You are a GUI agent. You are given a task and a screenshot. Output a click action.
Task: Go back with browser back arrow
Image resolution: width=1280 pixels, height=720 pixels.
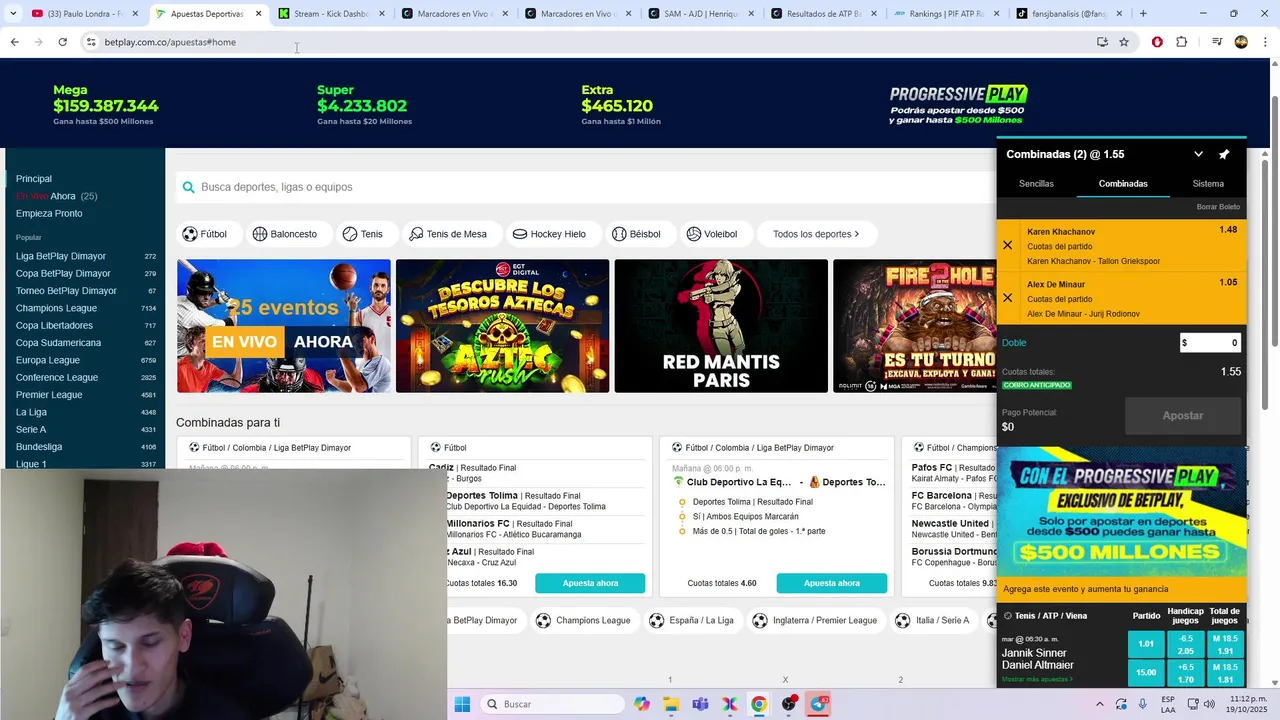(x=14, y=42)
